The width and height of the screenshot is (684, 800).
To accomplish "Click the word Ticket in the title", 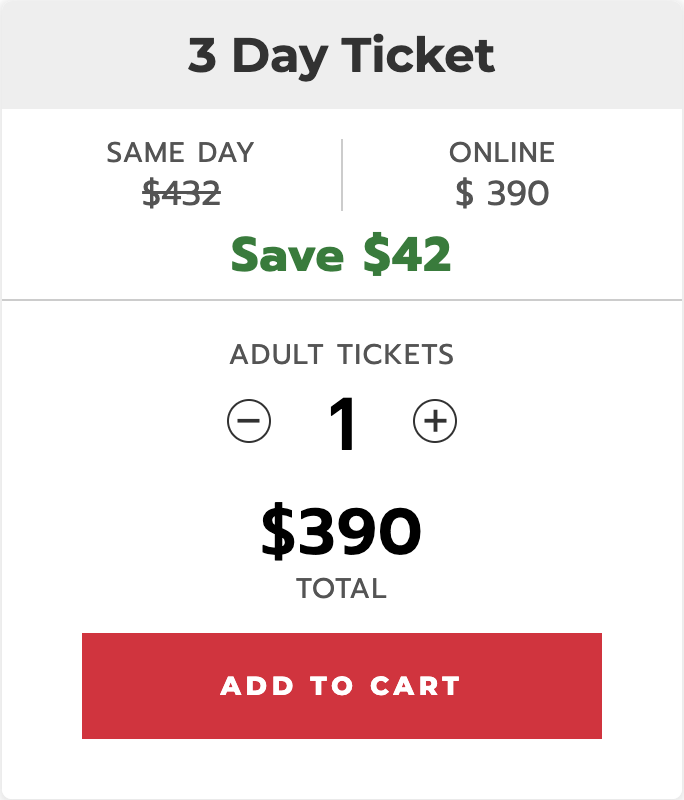I will tap(418, 55).
